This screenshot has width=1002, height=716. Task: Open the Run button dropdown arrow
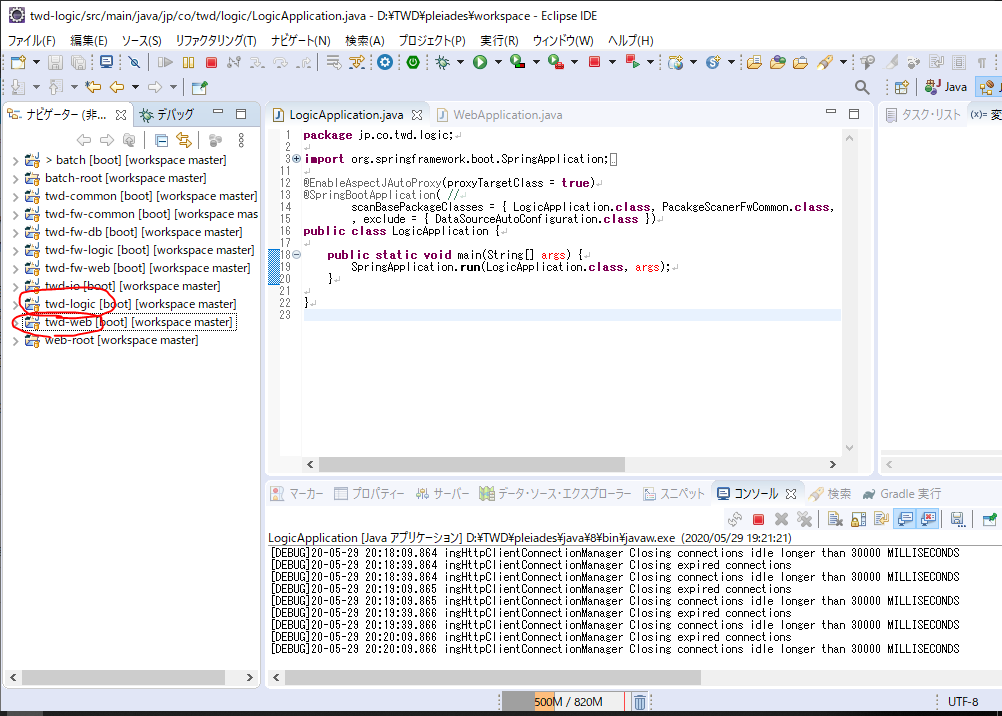498,62
